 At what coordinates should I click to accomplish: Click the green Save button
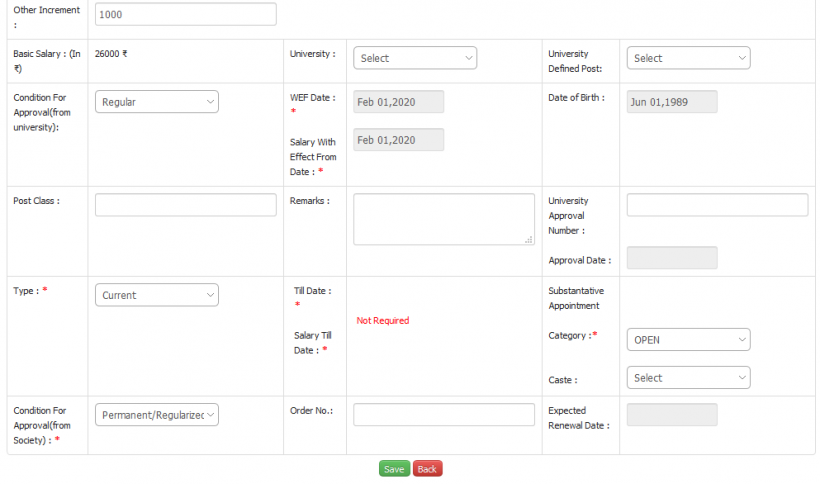(x=394, y=469)
